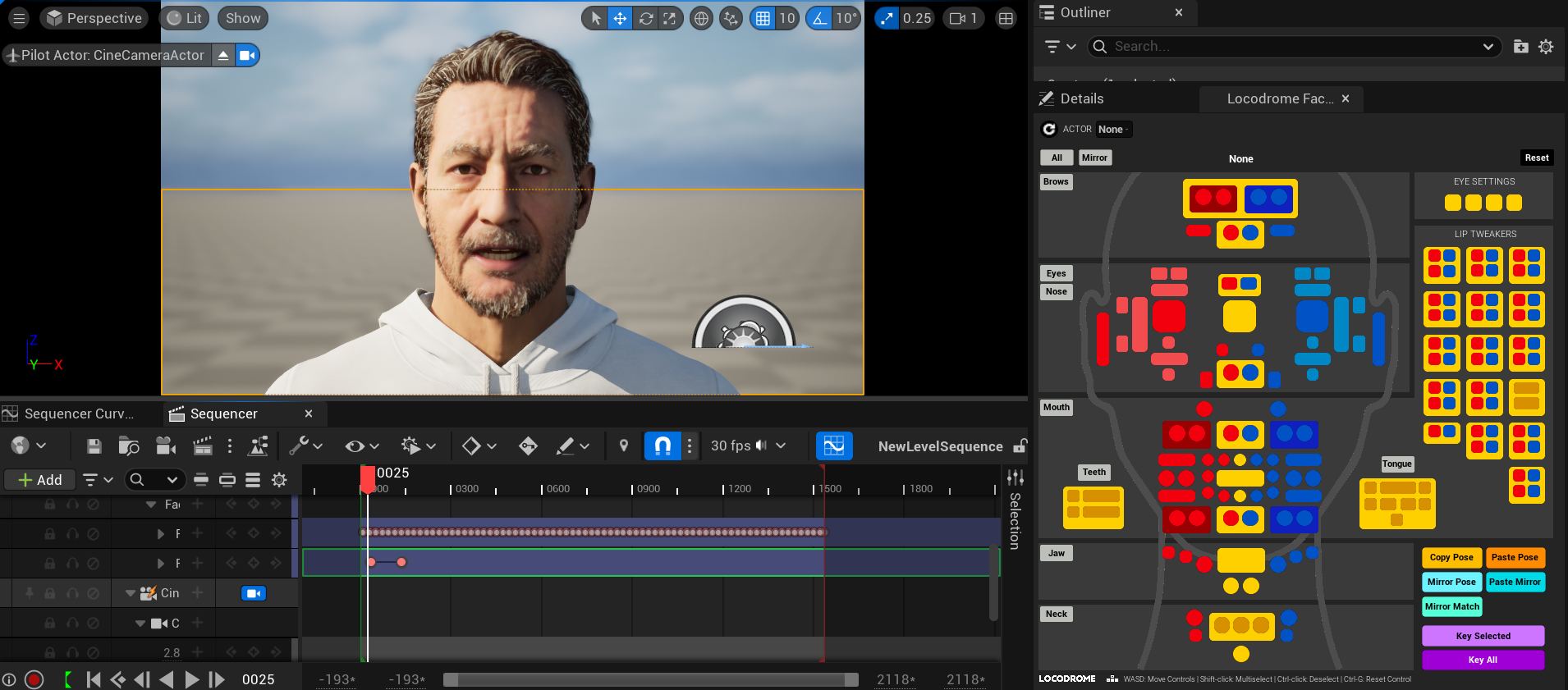
Task: Eject from piloted CineCameraActor
Action: click(x=223, y=55)
